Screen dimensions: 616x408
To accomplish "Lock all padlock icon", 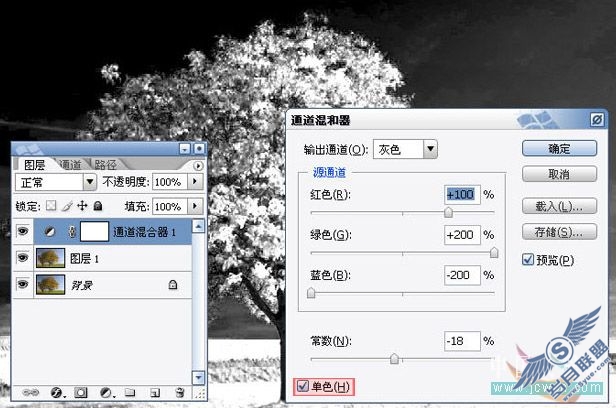I will tap(98, 206).
